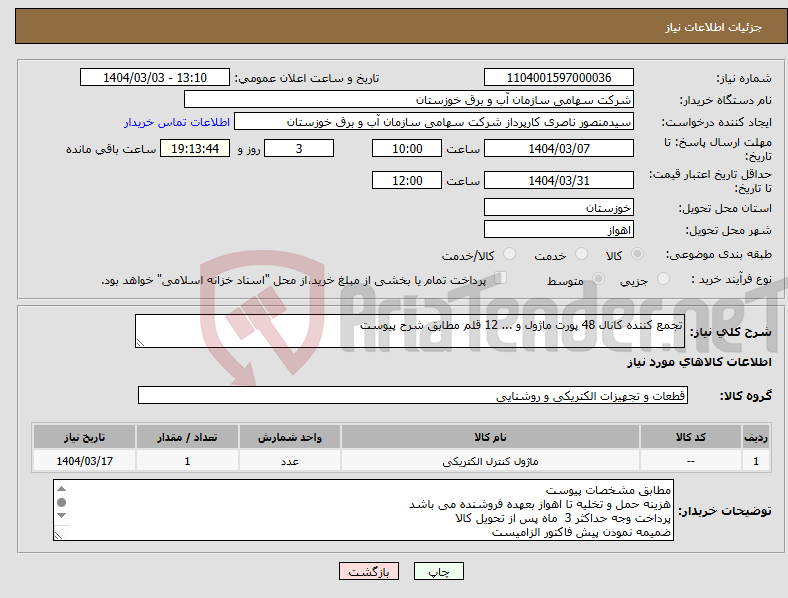Click the validity time field 12:00
788x598 pixels.
point(407,180)
